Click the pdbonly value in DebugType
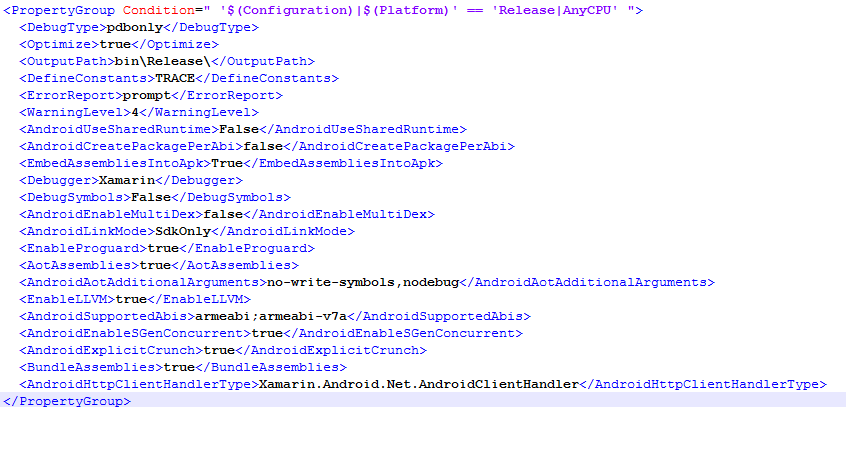Screen dimensions: 846x460 135,28
